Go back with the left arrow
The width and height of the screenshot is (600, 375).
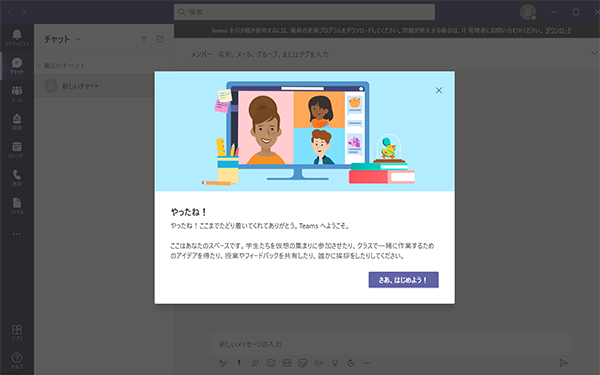click(x=10, y=12)
